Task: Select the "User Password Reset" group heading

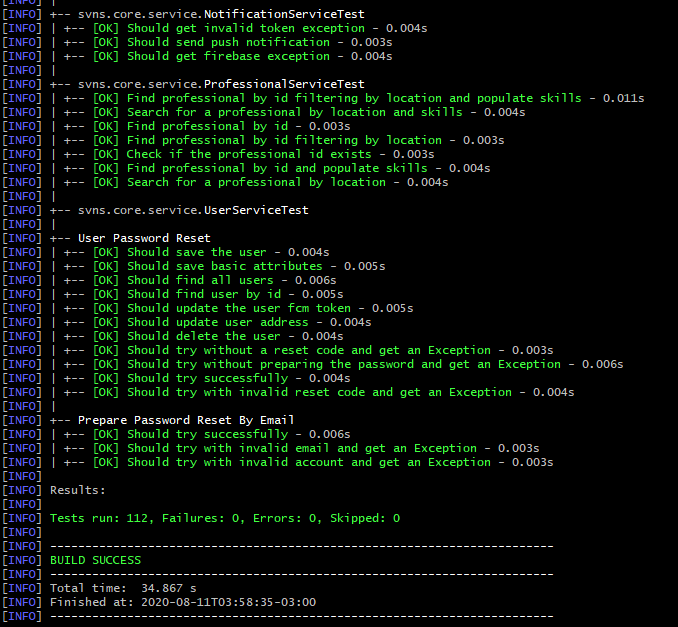Action: [144, 238]
